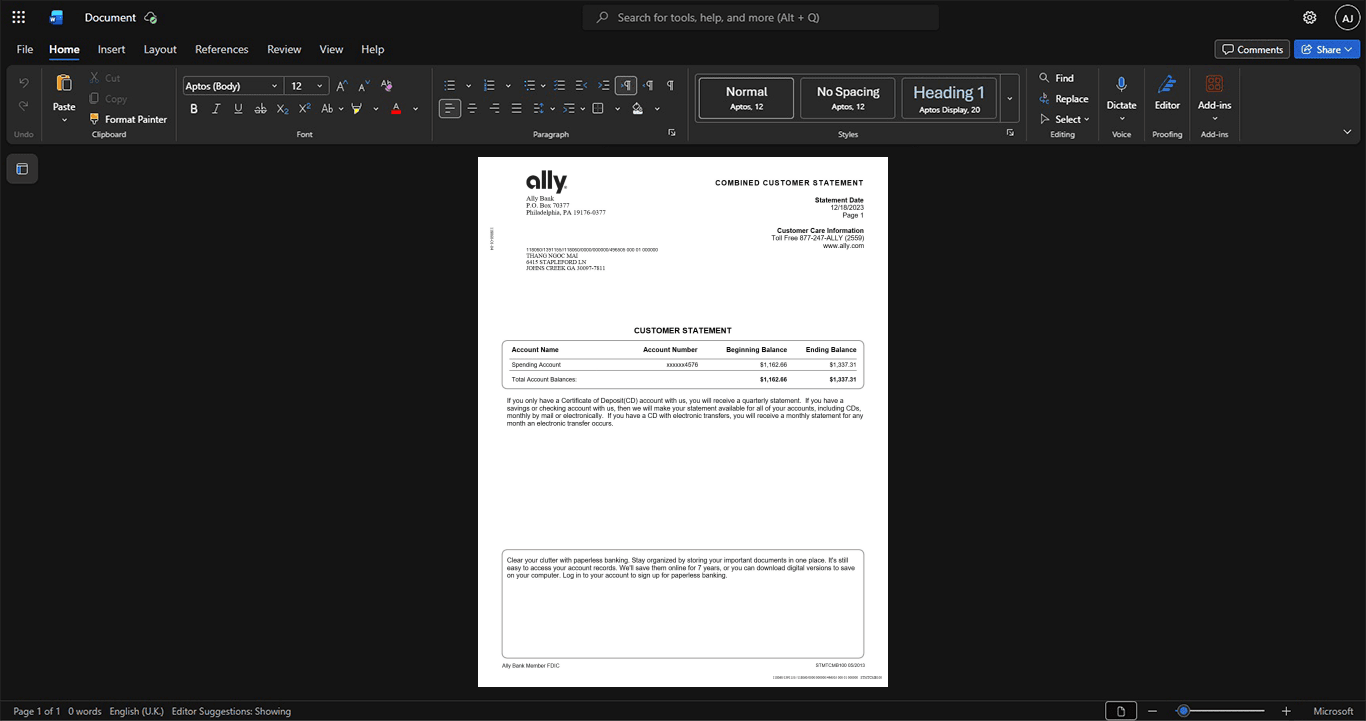Toggle Italic formatting
Viewport: 1366px width, 721px height.
[216, 108]
